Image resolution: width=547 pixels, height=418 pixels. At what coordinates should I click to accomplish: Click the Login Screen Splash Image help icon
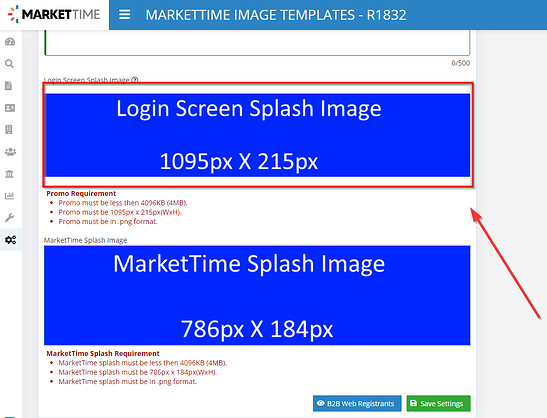click(x=135, y=80)
